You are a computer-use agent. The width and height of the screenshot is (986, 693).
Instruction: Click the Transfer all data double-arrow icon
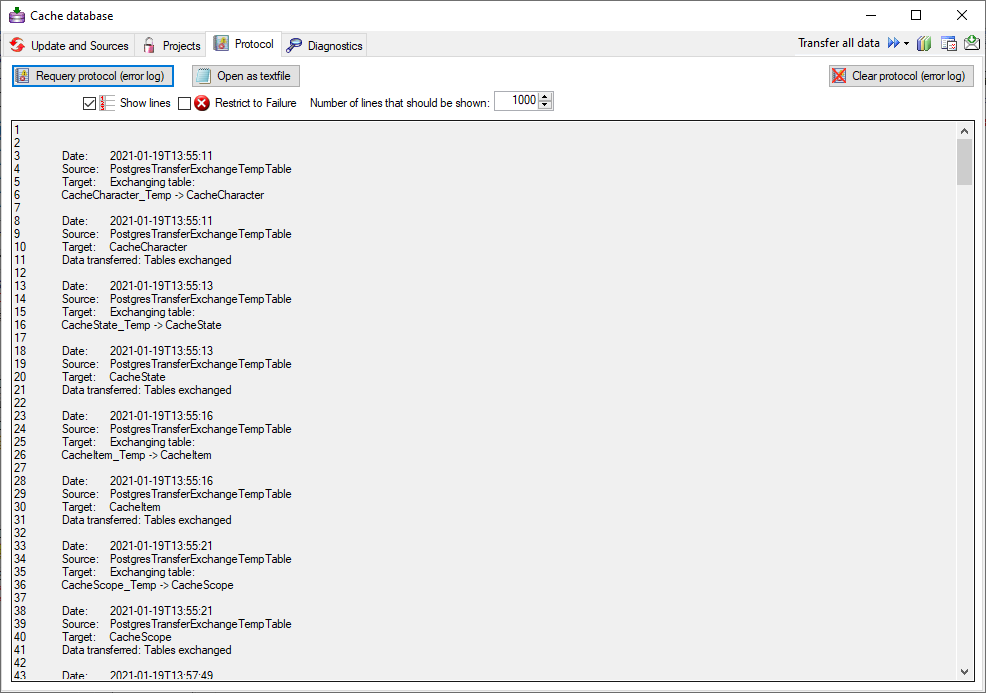(893, 43)
